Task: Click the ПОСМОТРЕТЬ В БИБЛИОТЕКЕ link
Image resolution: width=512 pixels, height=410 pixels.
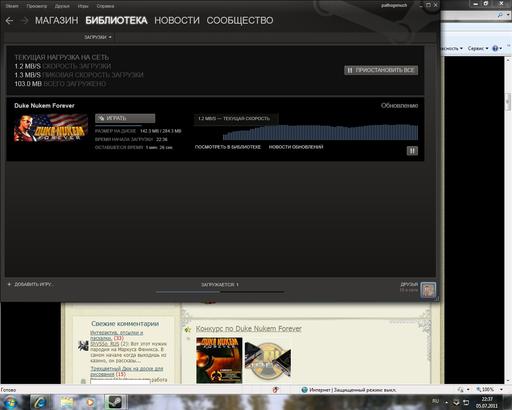Action: pos(228,147)
